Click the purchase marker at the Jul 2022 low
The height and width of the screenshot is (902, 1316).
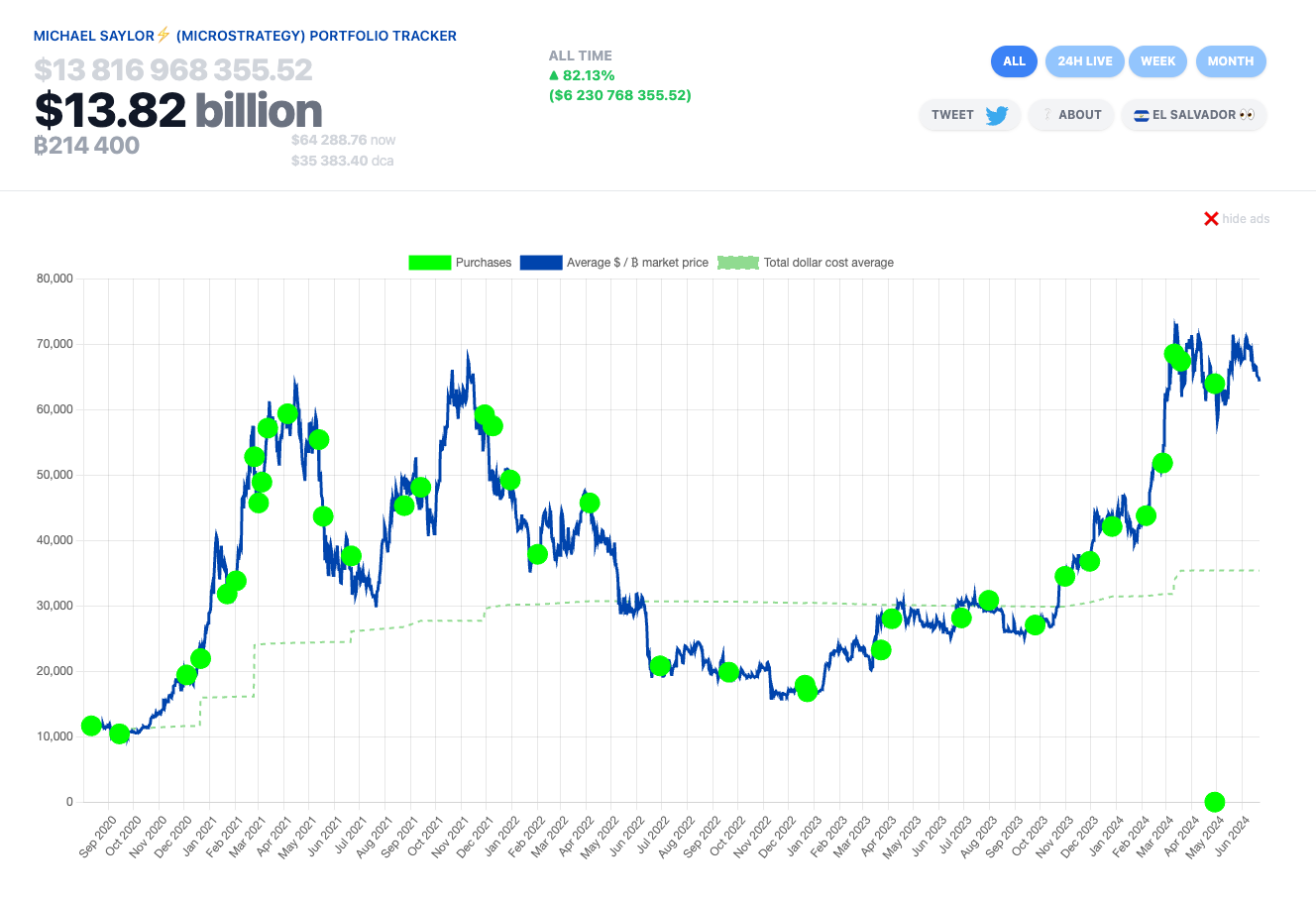coord(661,666)
